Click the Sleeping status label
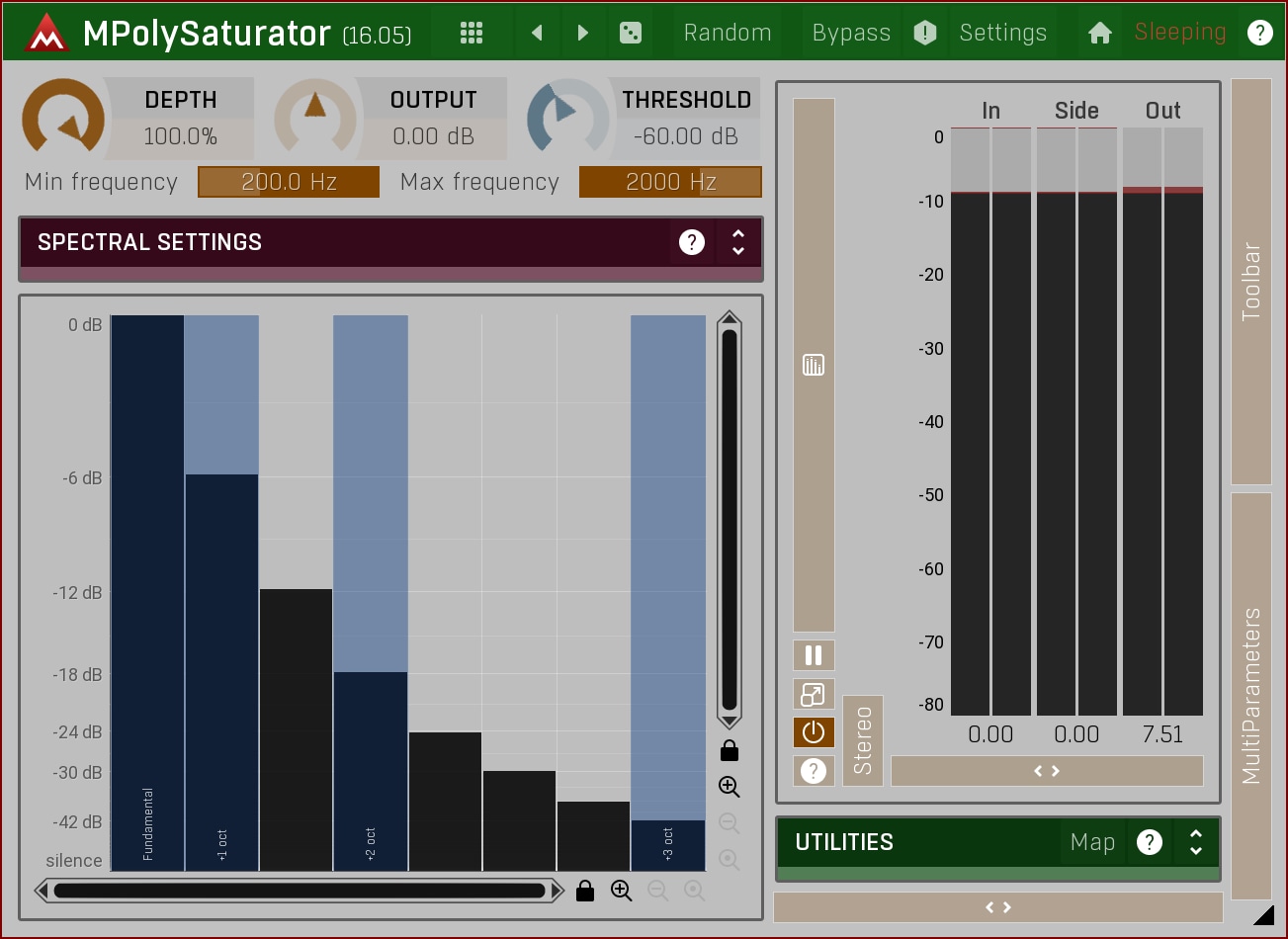Image resolution: width=1288 pixels, height=939 pixels. (x=1180, y=32)
